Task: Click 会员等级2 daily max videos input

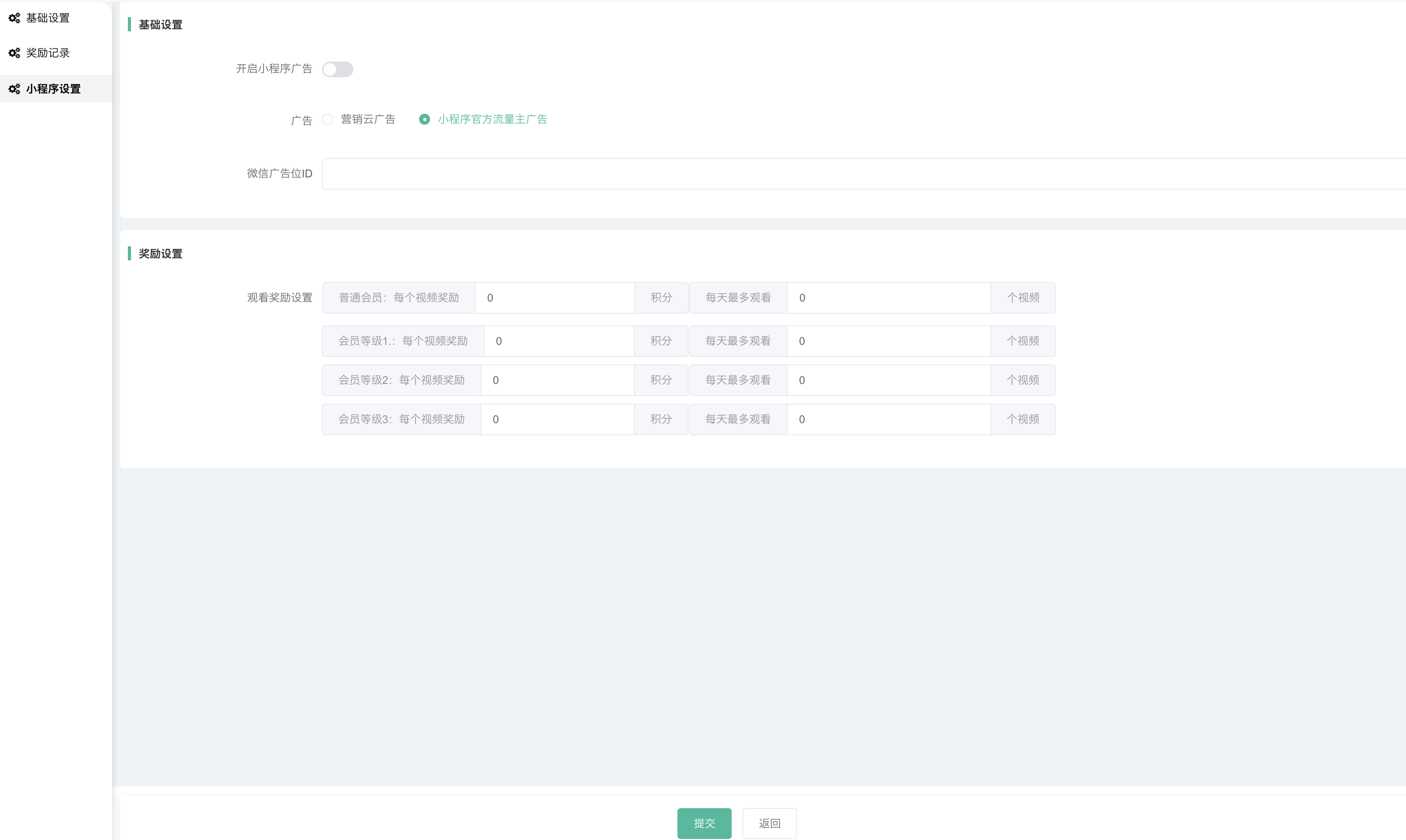Action: 888,380
